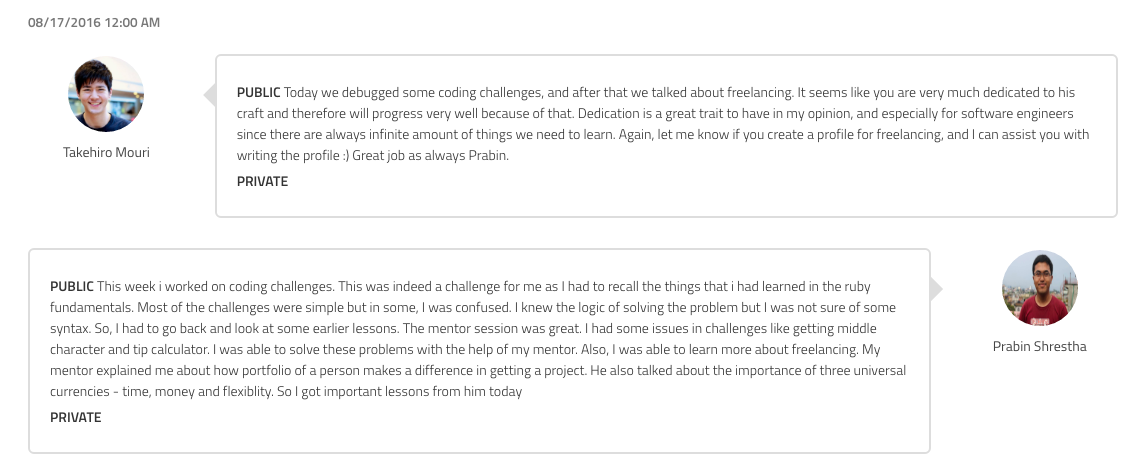Click 'So I got important lessons from him today'

click(399, 391)
